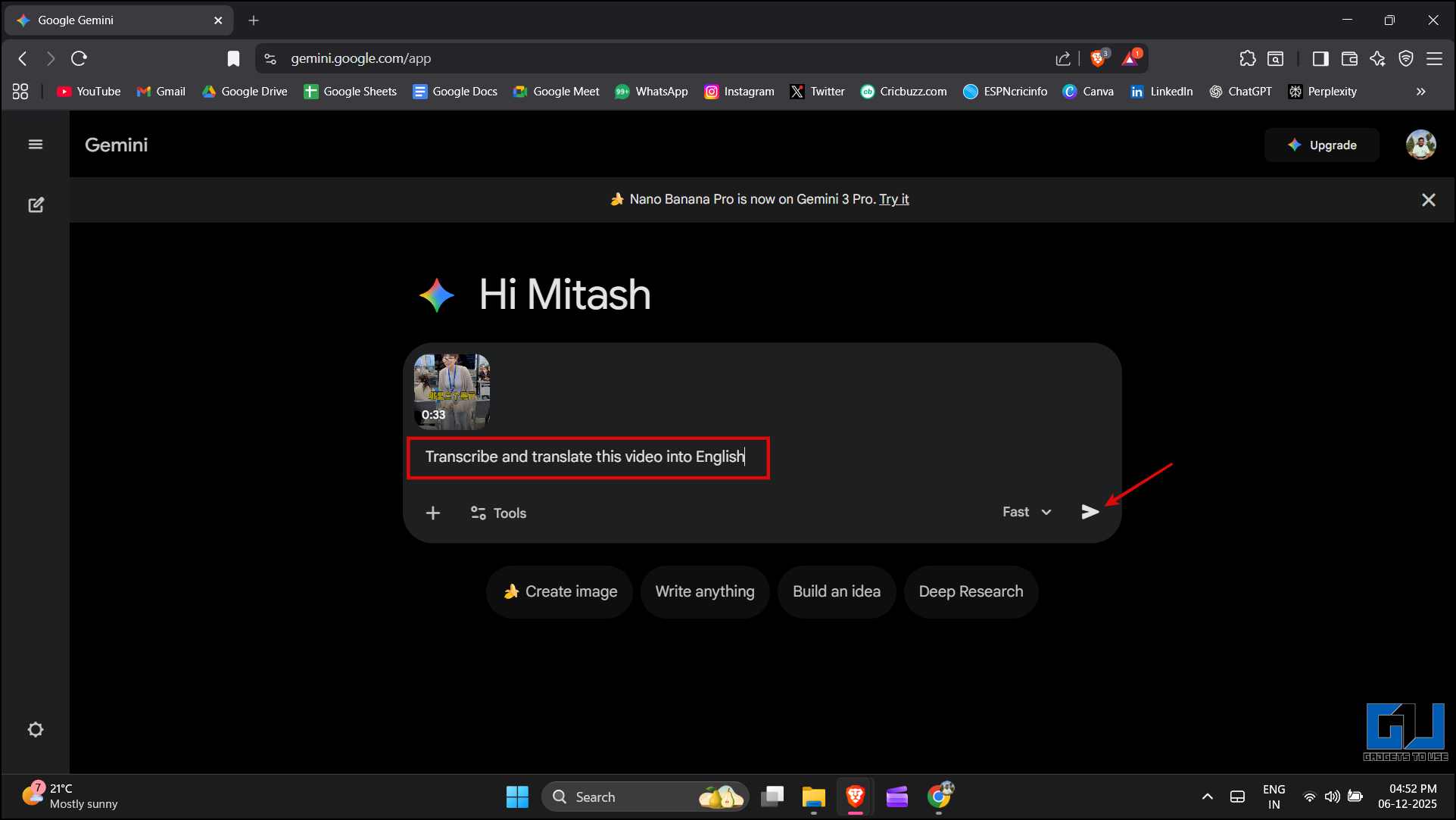Viewport: 1456px width, 820px height.
Task: Open Gemini main menu hamburger icon
Action: pyautogui.click(x=35, y=145)
